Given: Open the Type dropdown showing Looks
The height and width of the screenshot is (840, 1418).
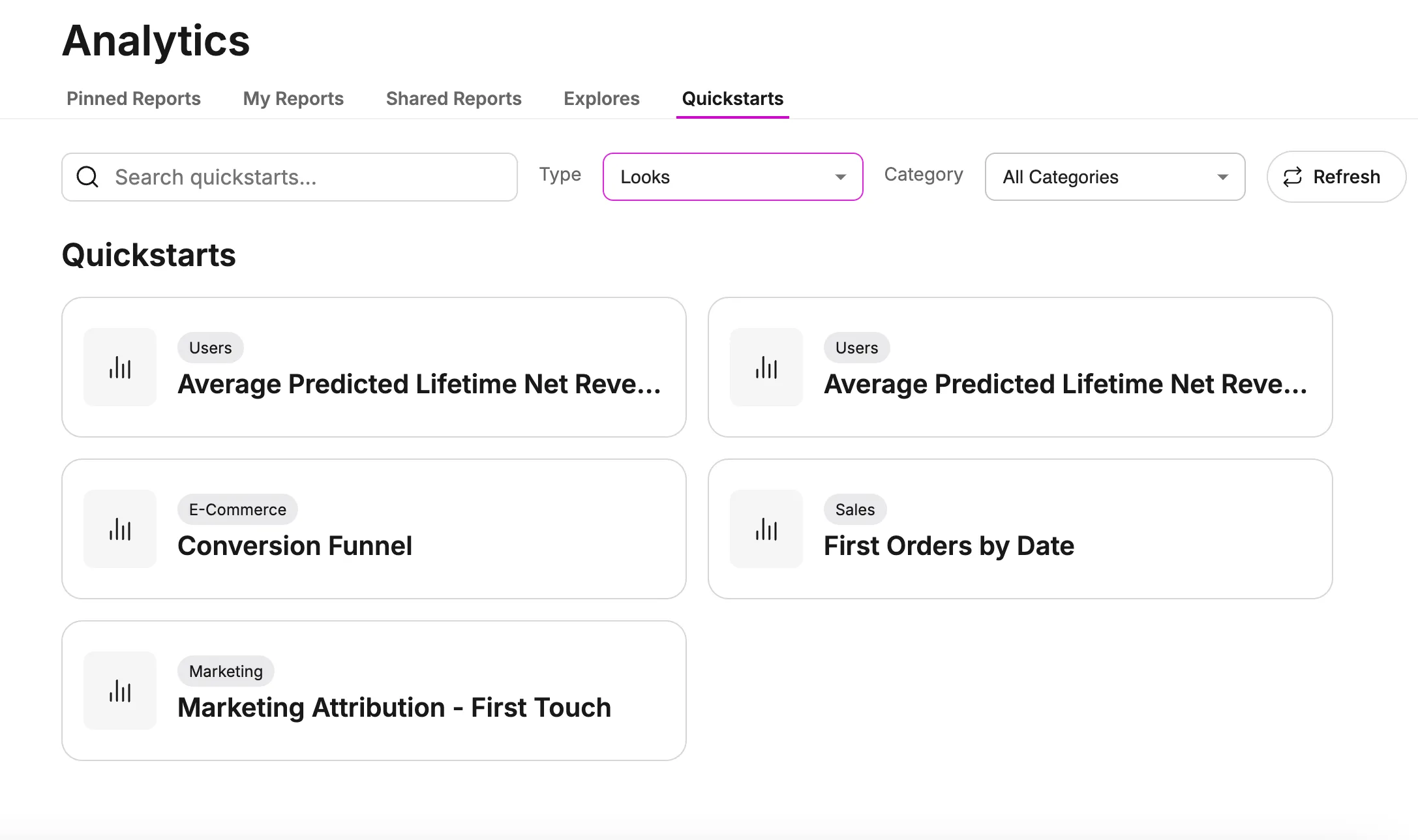Looking at the screenshot, I should point(732,177).
